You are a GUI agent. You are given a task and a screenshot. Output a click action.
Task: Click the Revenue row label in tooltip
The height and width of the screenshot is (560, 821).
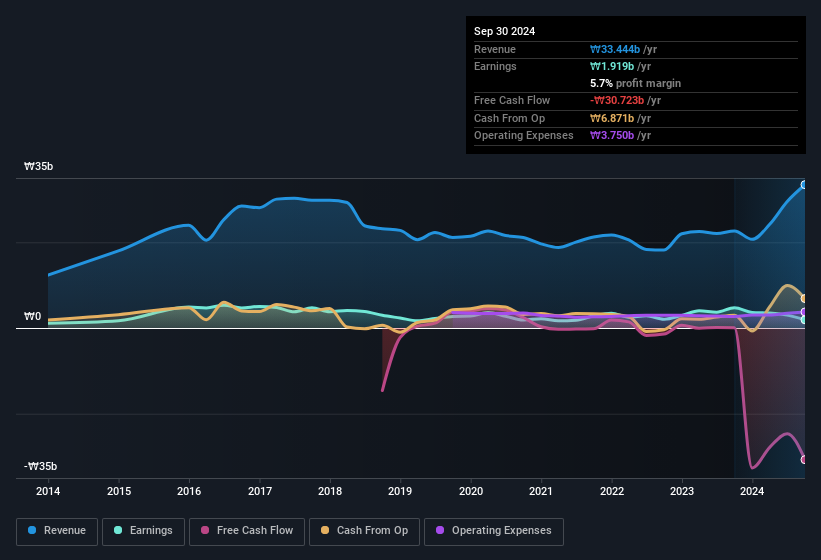(x=495, y=49)
